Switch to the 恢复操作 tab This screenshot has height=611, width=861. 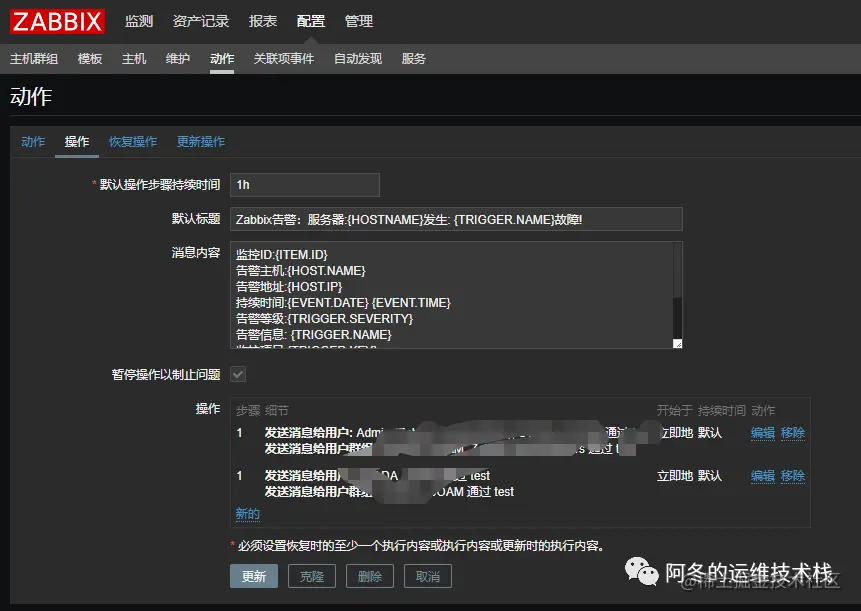click(132, 141)
